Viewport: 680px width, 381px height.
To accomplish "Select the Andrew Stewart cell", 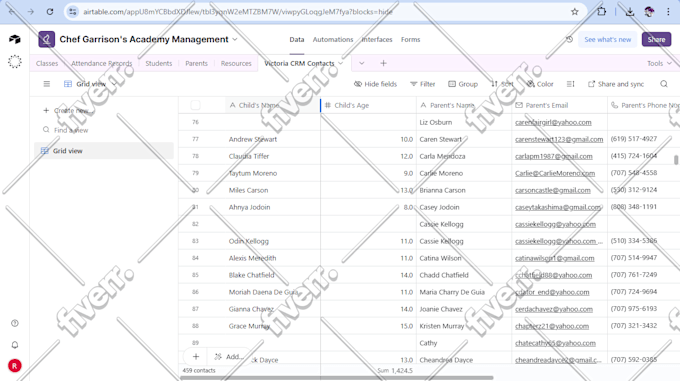I will point(273,139).
